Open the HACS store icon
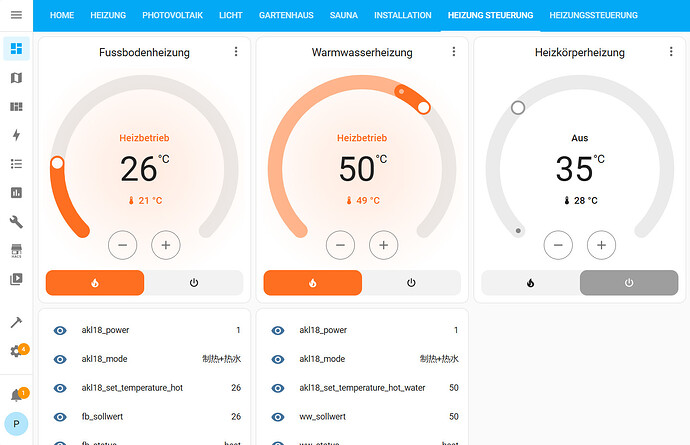 tap(16, 250)
